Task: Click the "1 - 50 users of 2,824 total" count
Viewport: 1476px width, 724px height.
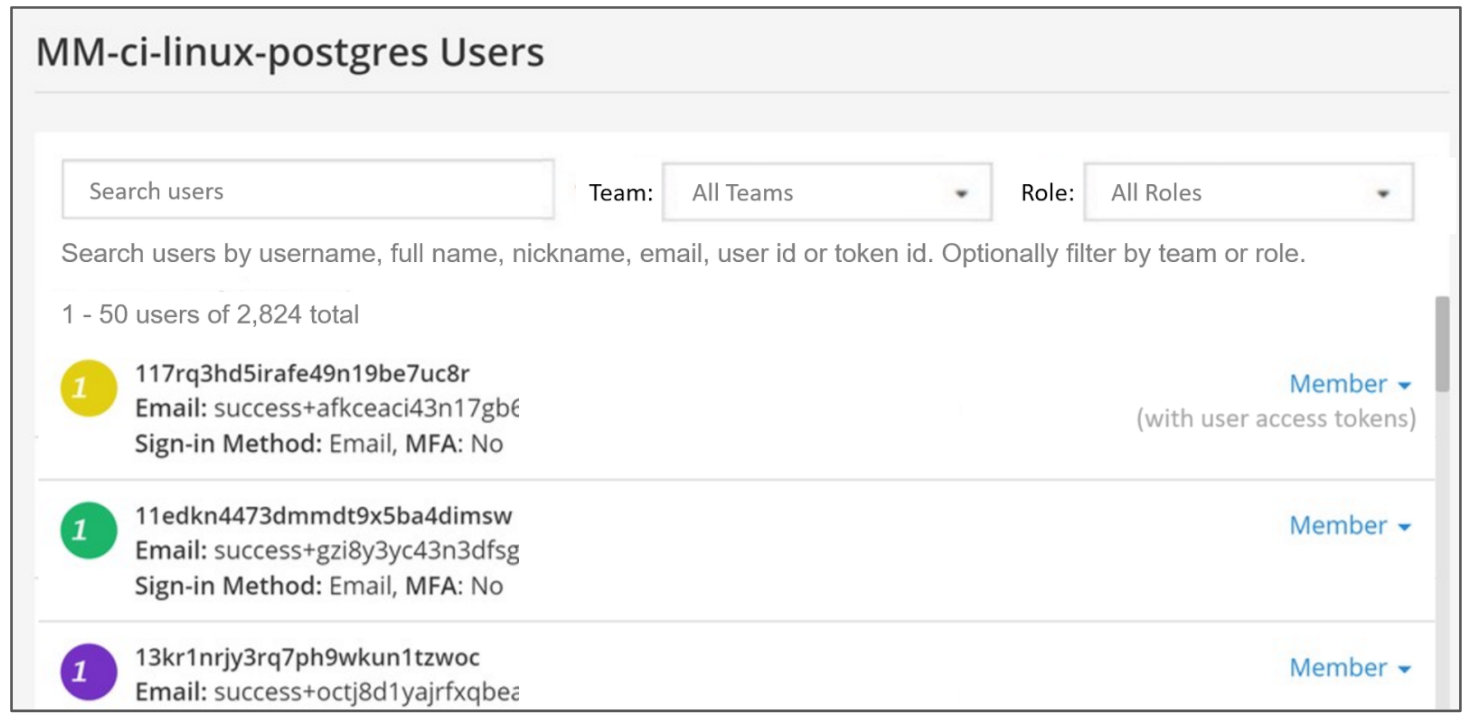Action: point(210,316)
